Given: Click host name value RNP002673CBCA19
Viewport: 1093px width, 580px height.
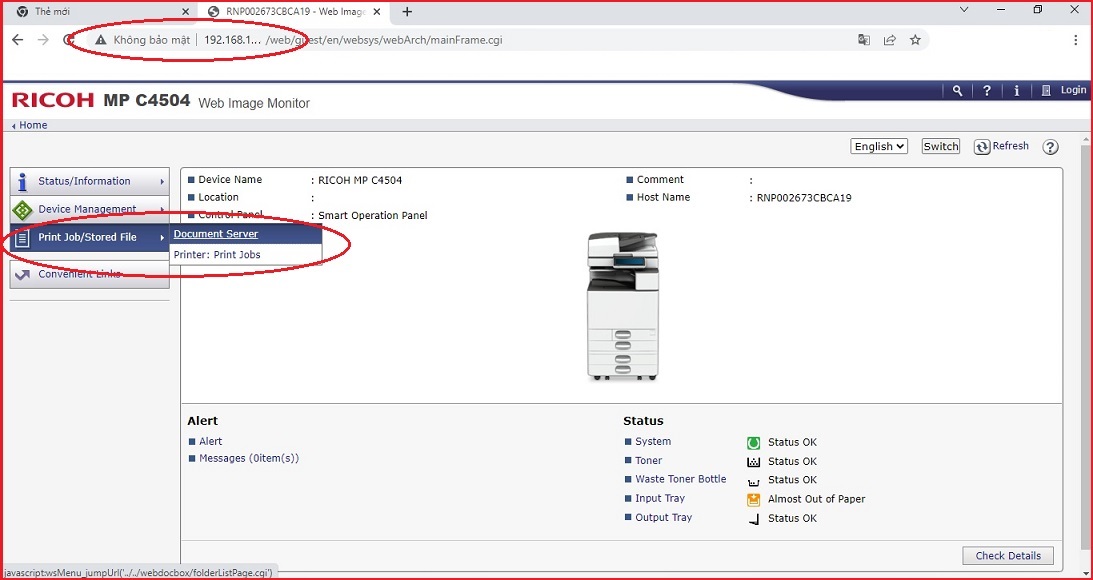Looking at the screenshot, I should 804,198.
